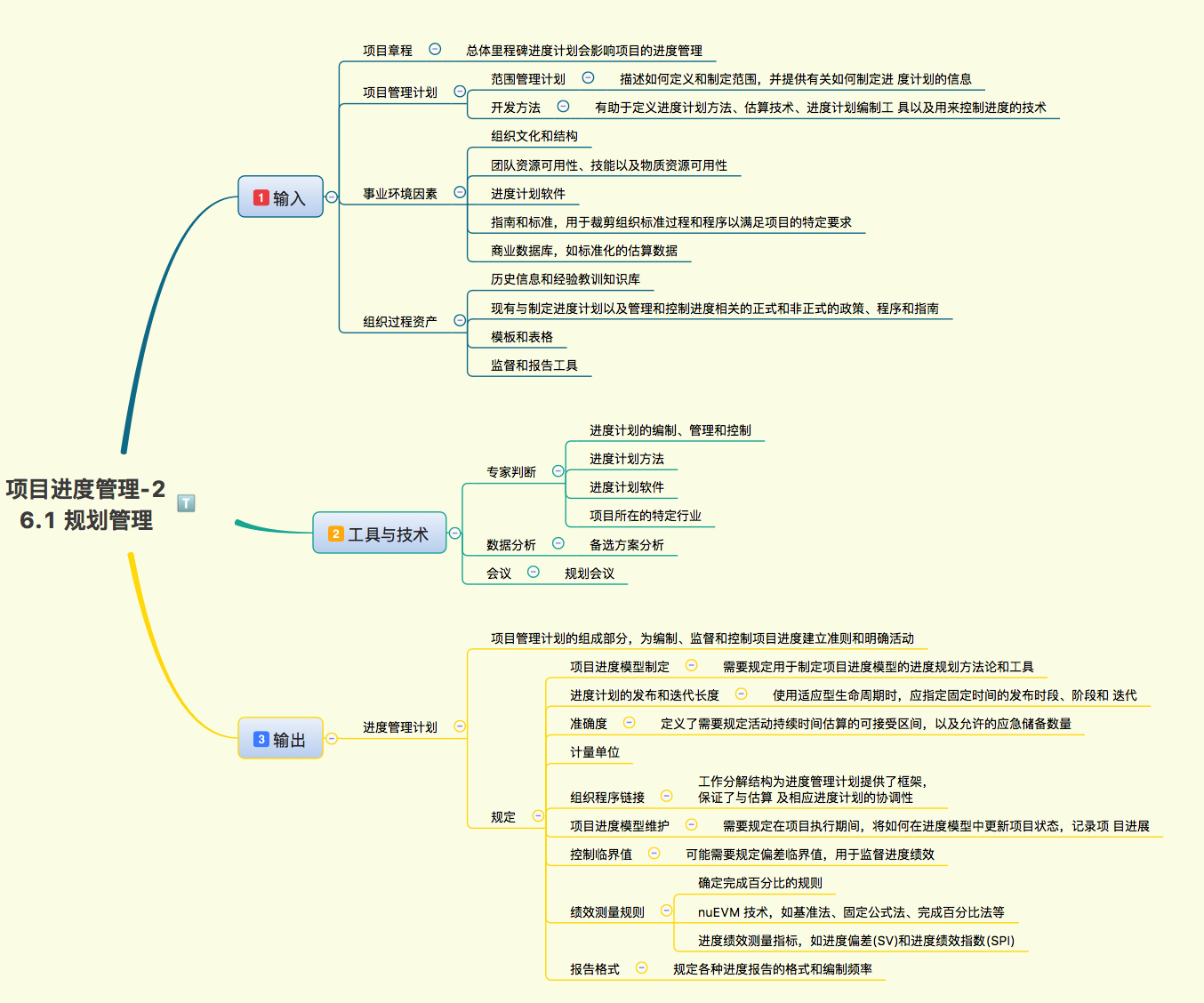Click the minus icon next to 范围管理计划
Viewport: 1204px width, 1003px height.
point(588,78)
